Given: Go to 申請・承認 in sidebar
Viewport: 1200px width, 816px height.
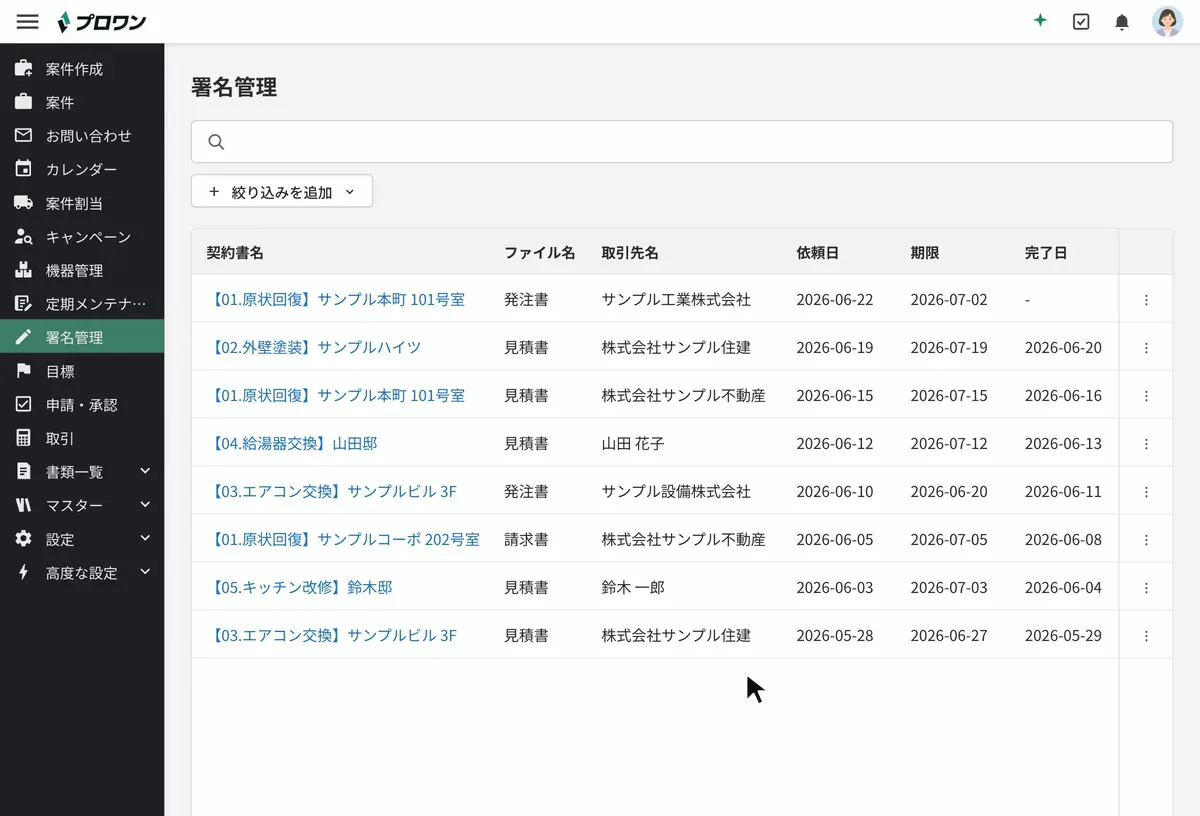Looking at the screenshot, I should coord(82,405).
